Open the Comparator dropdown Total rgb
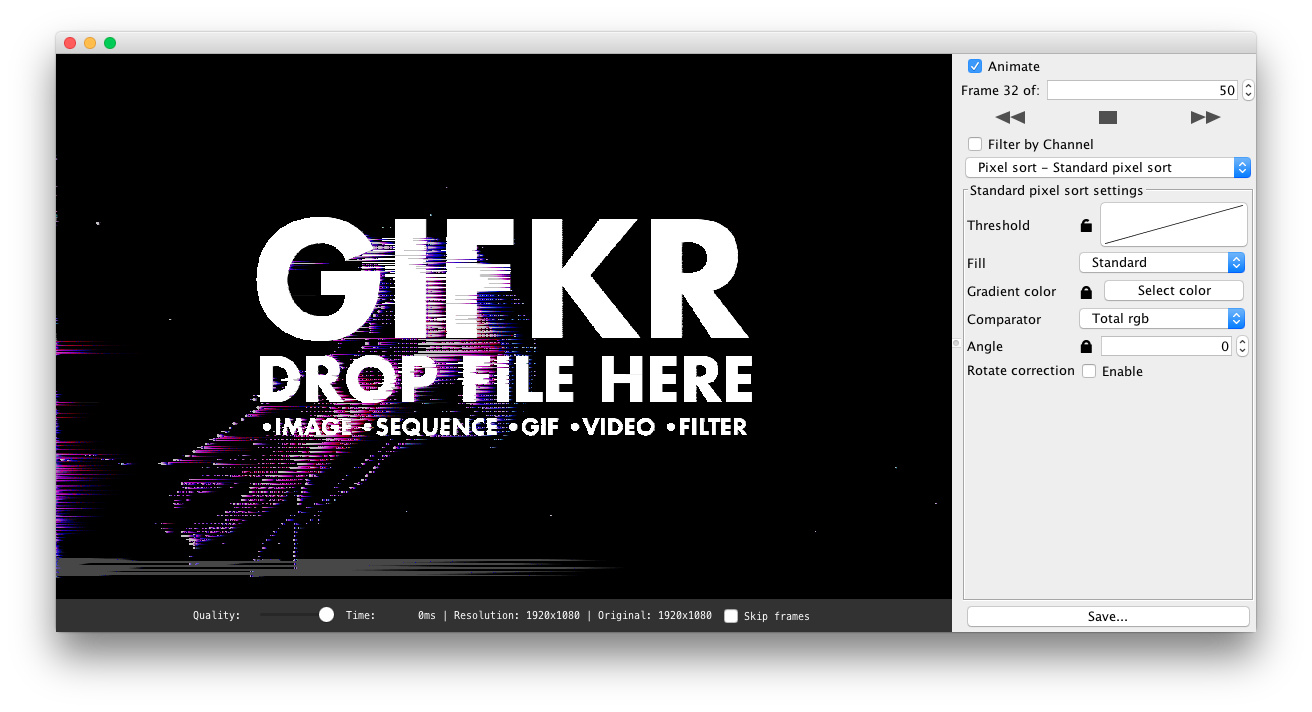The width and height of the screenshot is (1312, 712). click(1162, 318)
